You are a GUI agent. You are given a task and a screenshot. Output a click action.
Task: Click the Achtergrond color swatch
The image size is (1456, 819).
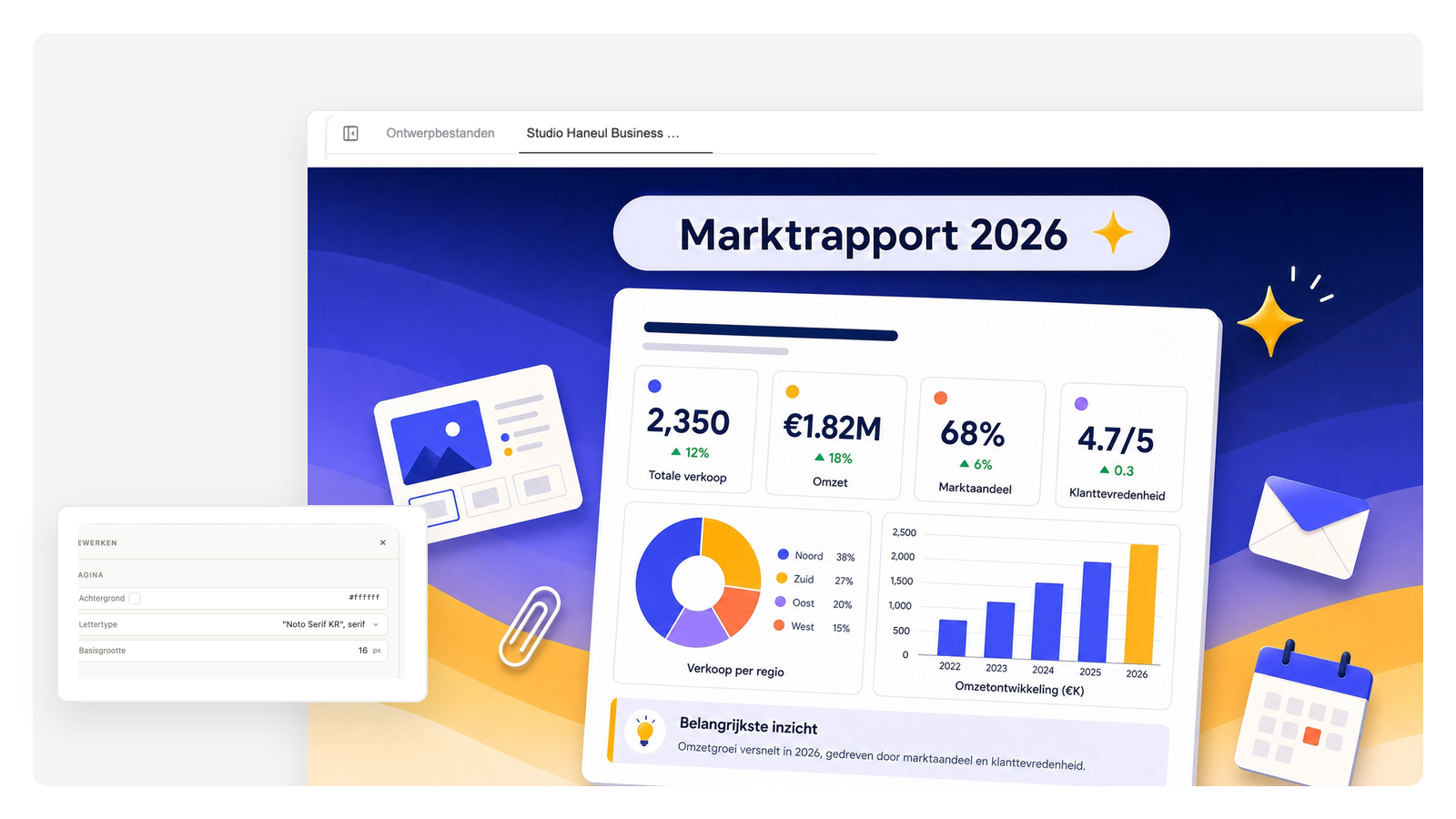pyautogui.click(x=135, y=598)
